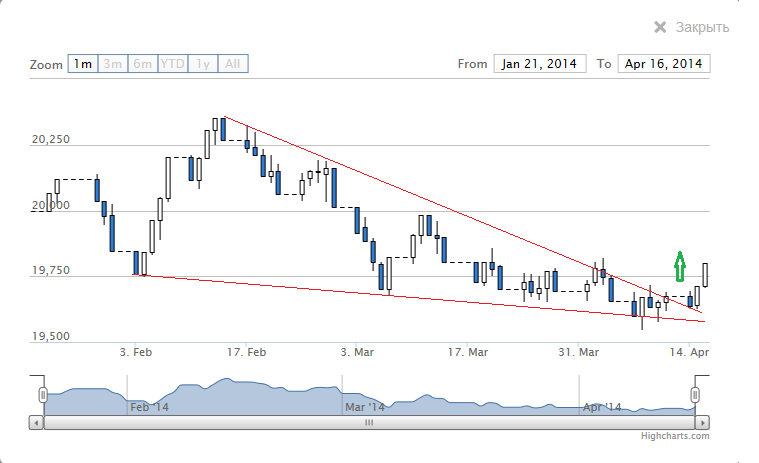Screen dimensions: 759x463
Task: Click the Mar '14 navigator label
Action: click(365, 407)
